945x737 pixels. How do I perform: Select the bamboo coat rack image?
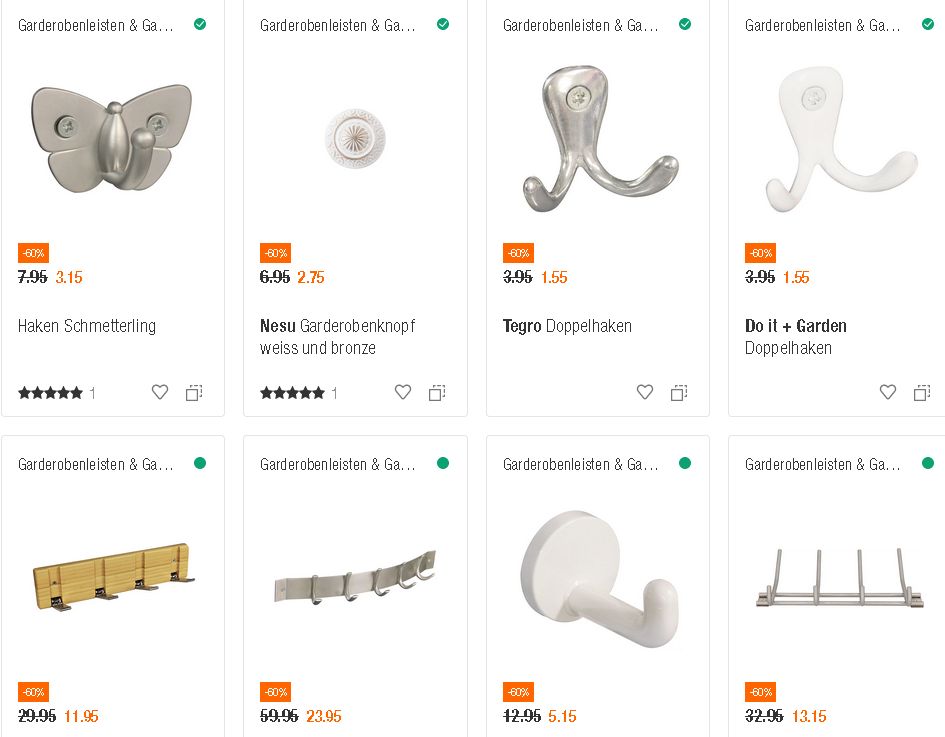pyautogui.click(x=112, y=576)
